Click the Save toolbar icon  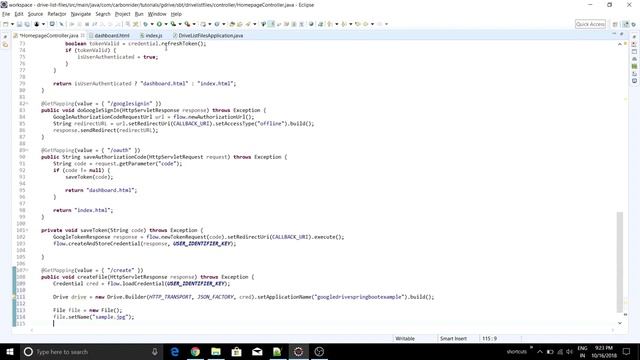(19, 24)
